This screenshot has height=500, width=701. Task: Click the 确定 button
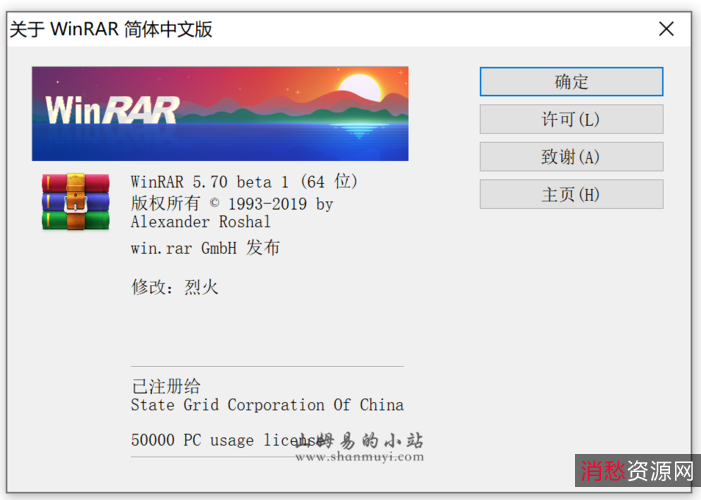click(x=571, y=82)
